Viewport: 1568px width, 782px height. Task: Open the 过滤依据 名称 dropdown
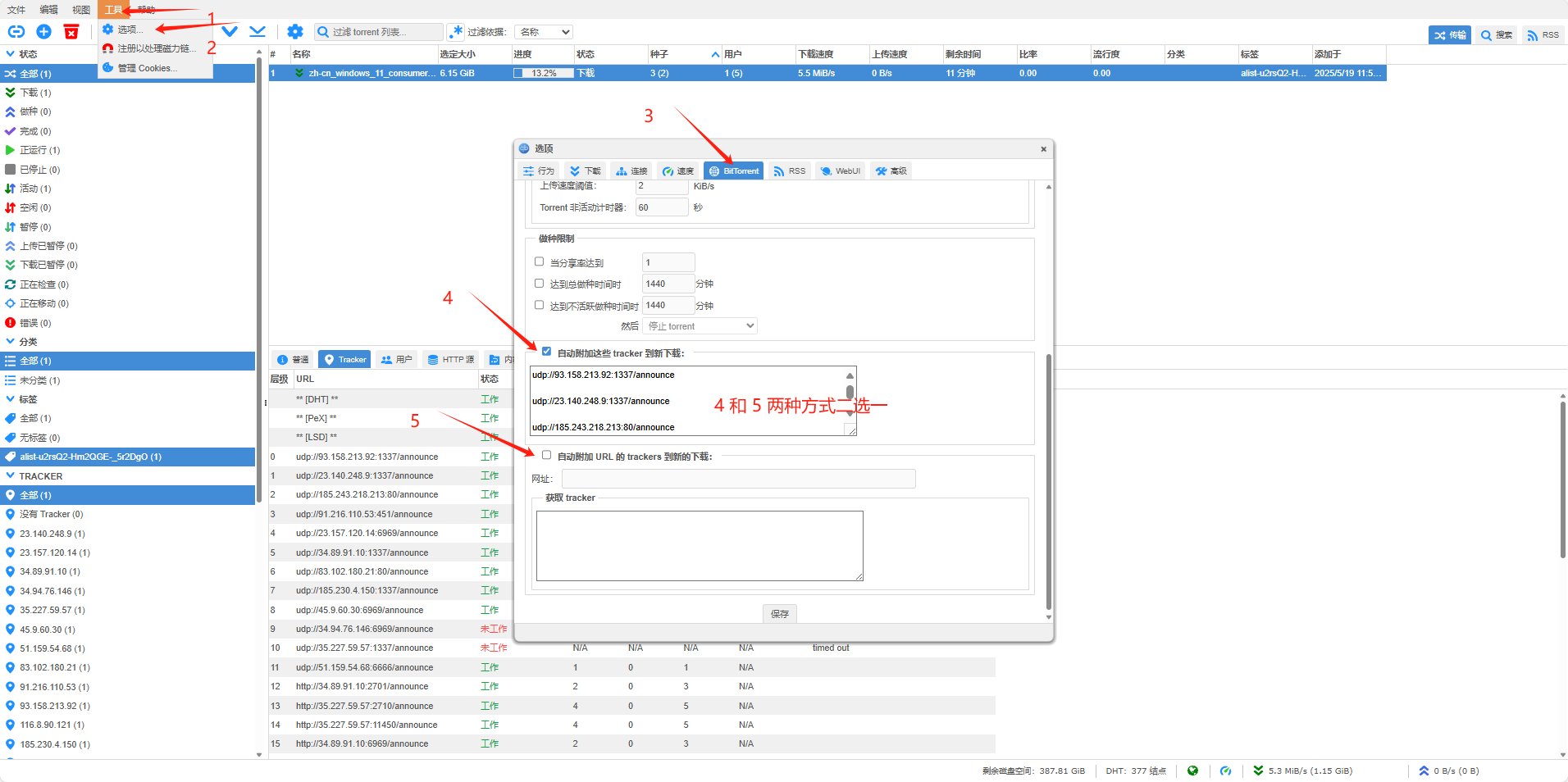click(x=544, y=32)
